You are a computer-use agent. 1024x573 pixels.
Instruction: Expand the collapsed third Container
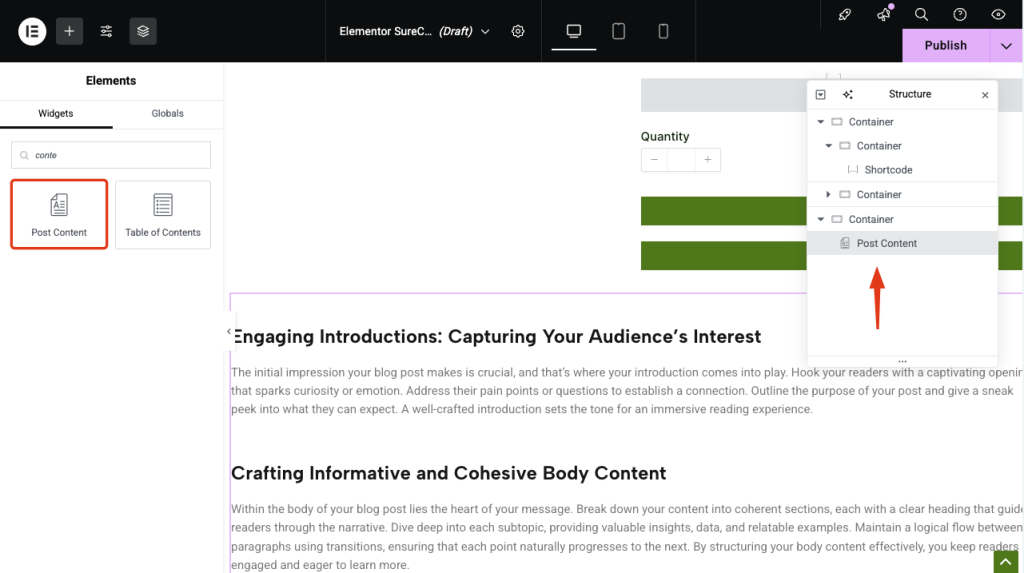(828, 195)
